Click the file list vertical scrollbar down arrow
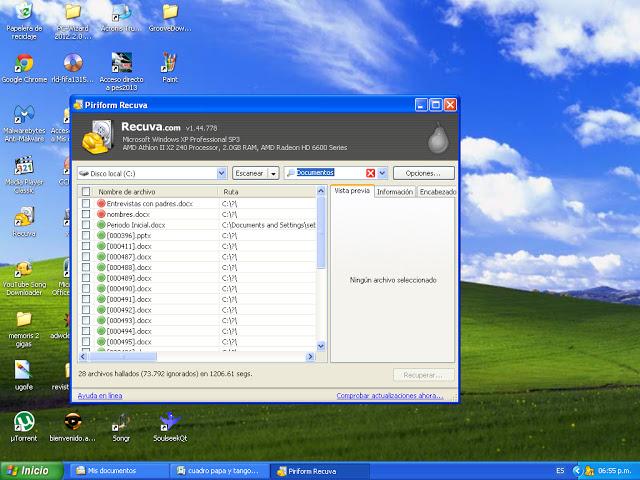This screenshot has height=480, width=640. (321, 348)
